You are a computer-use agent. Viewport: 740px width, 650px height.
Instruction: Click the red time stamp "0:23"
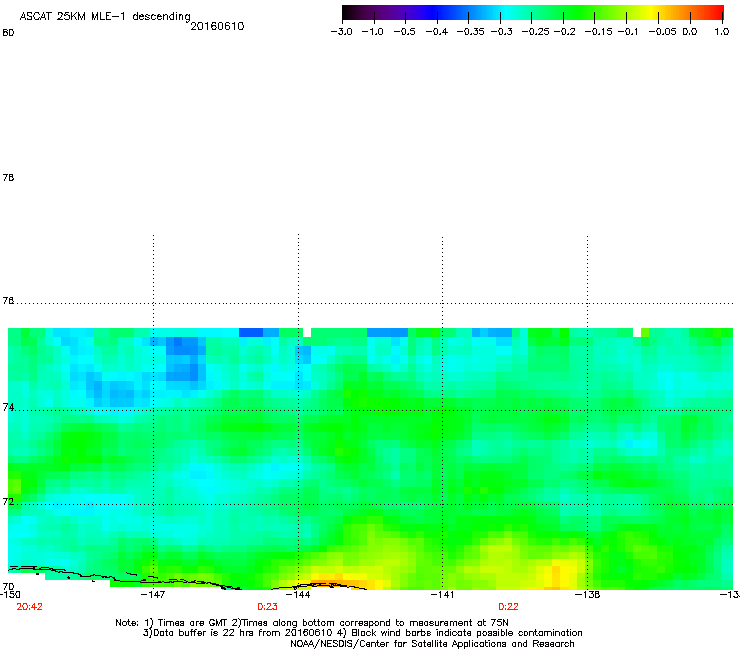coord(267,607)
